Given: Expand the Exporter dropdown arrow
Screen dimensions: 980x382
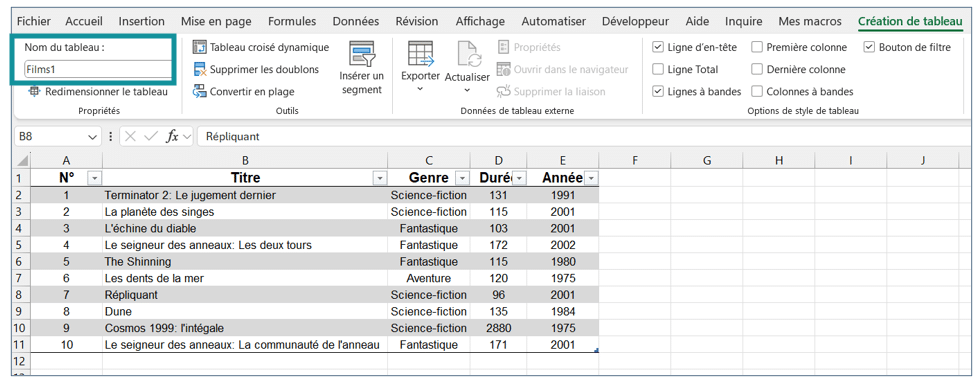Looking at the screenshot, I should tap(420, 89).
